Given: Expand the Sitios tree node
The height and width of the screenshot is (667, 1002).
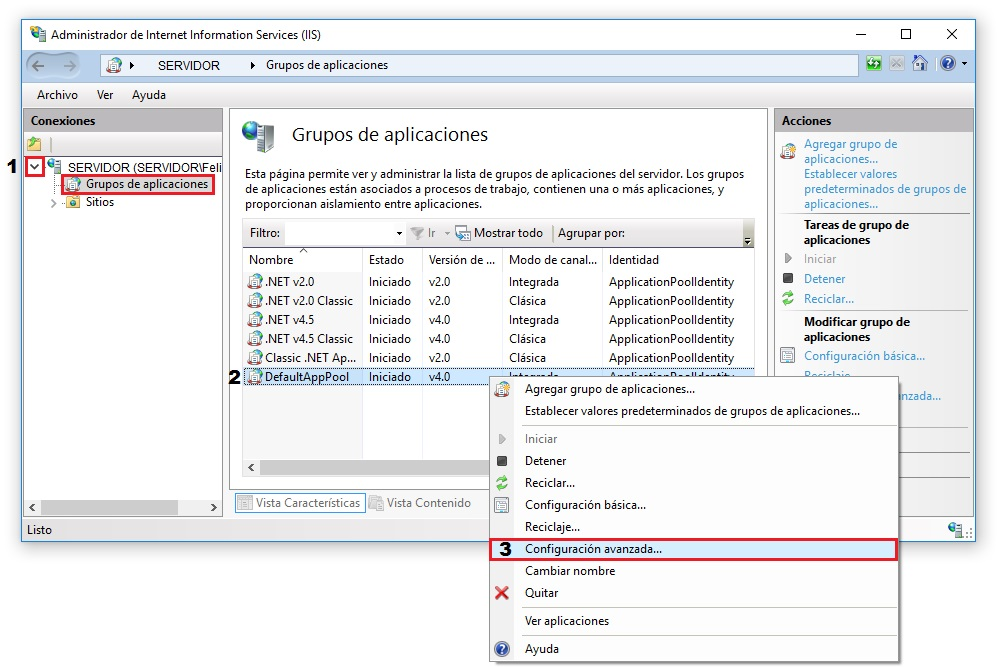Looking at the screenshot, I should click(x=54, y=203).
